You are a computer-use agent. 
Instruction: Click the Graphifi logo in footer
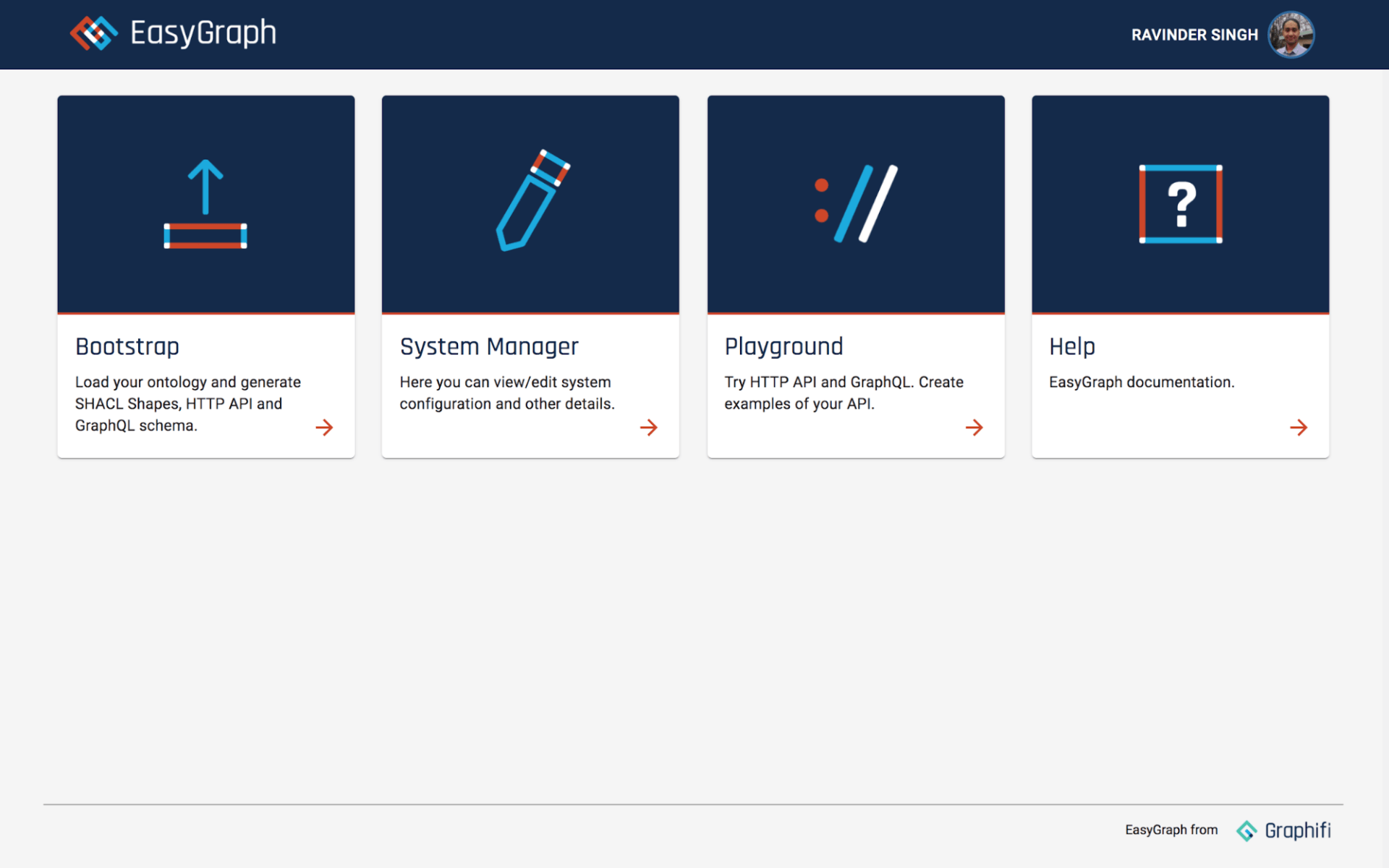coord(1246,830)
